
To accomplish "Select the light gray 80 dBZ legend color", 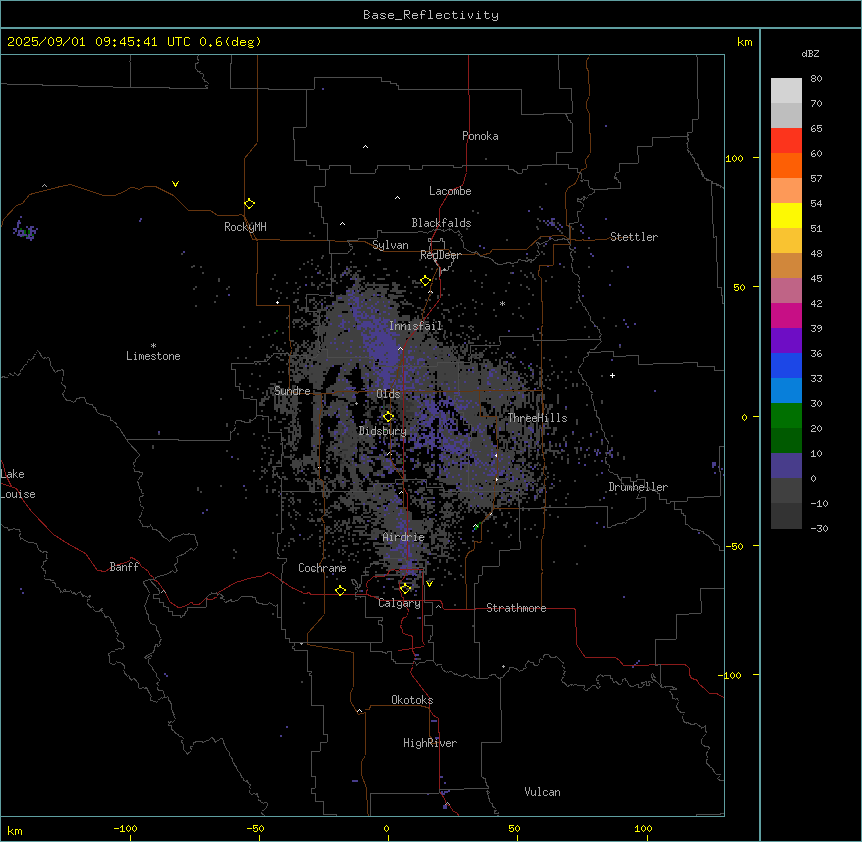I will coord(786,90).
